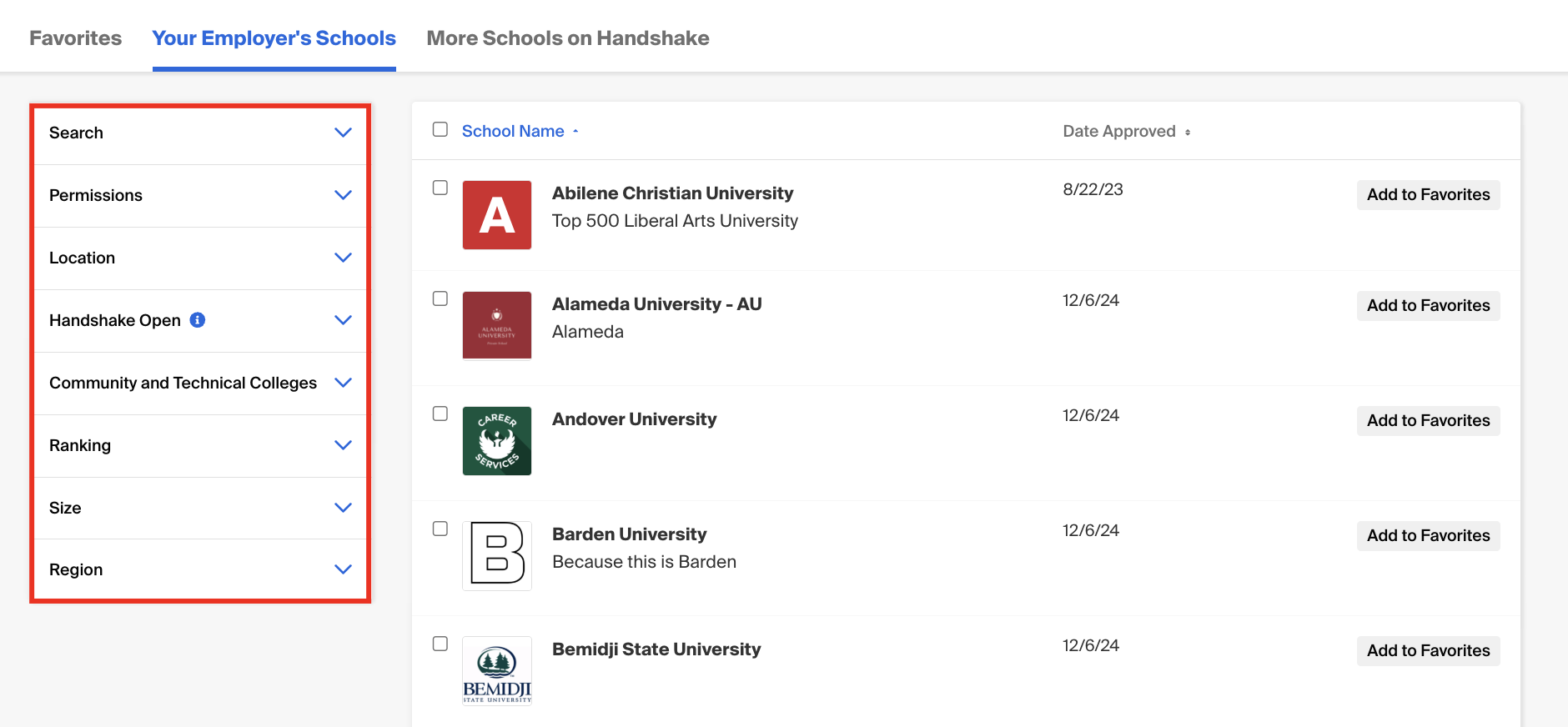Open Alameda University logo thumbnail
This screenshot has width=1568, height=727.
tap(497, 326)
